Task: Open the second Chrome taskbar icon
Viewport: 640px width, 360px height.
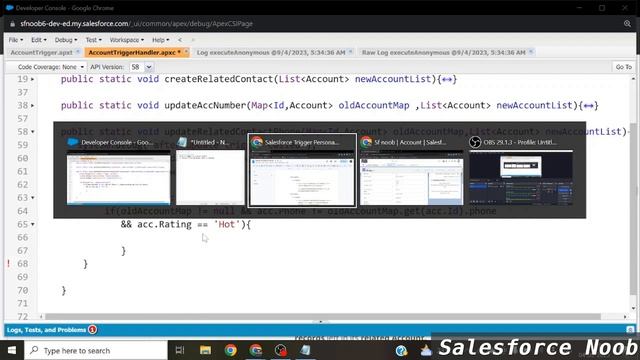Action: pos(256,350)
